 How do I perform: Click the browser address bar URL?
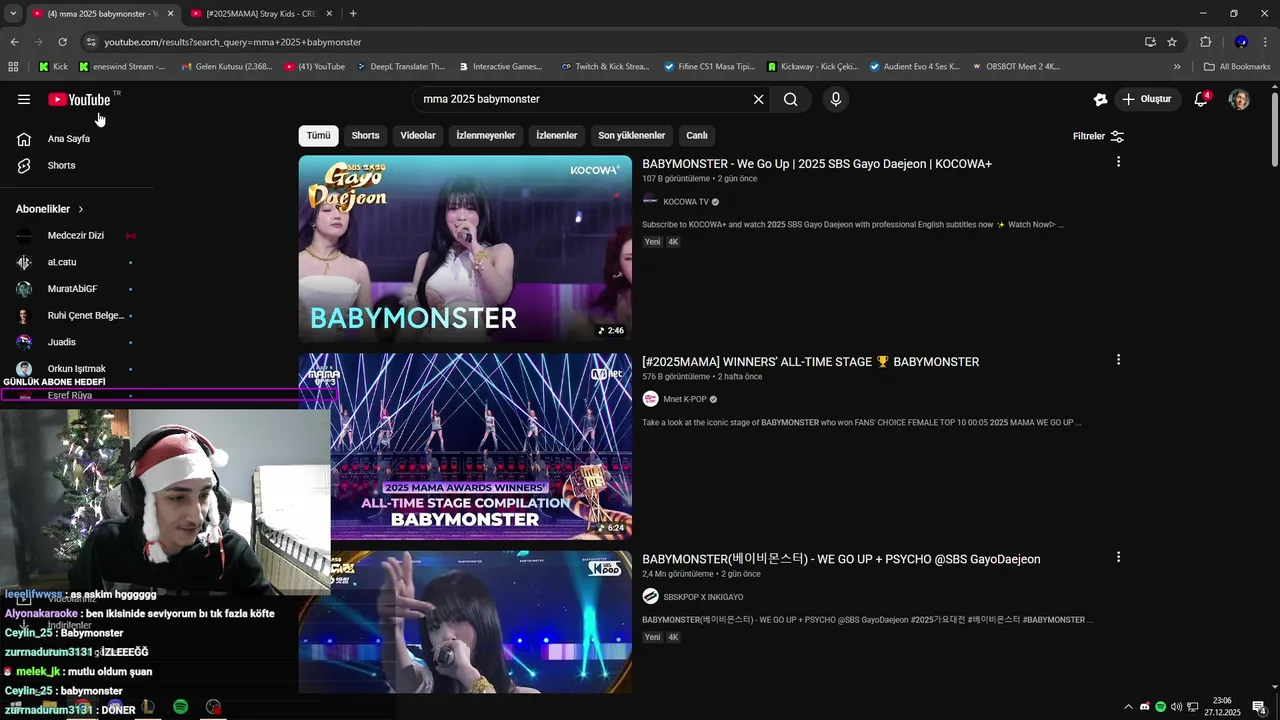tap(233, 42)
